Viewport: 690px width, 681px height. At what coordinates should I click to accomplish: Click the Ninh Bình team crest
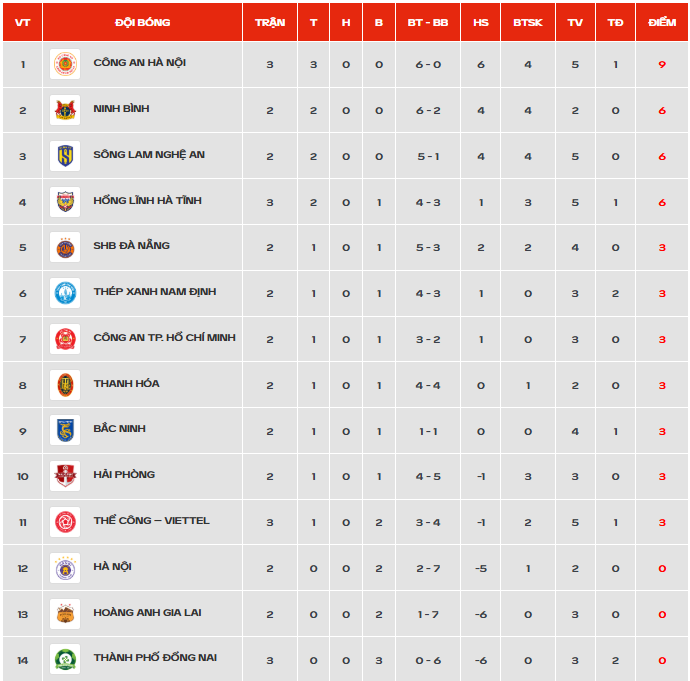65,110
